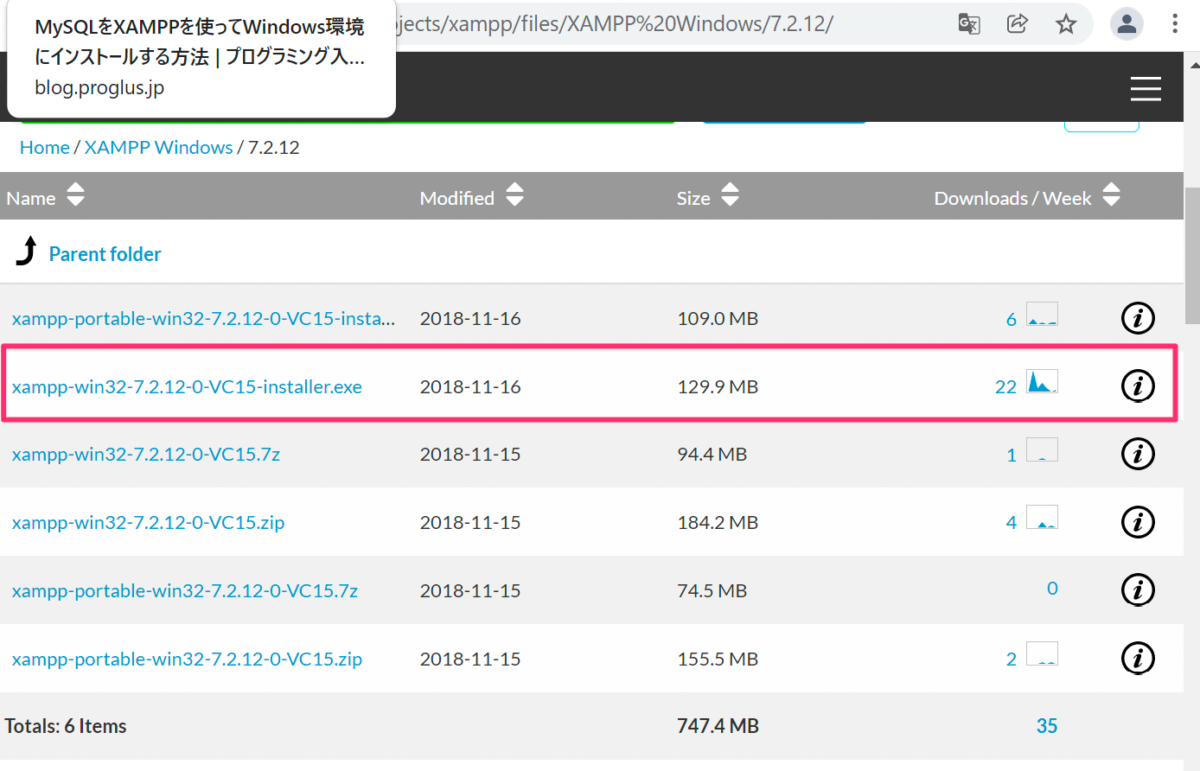Open the hamburger menu icon

point(1145,89)
